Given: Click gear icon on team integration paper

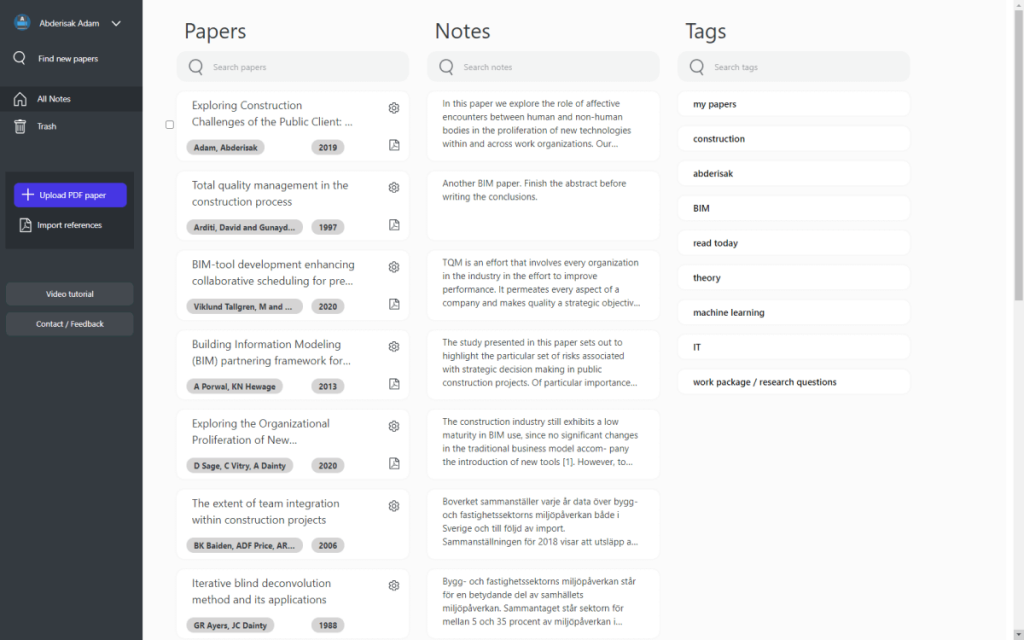Looking at the screenshot, I should pos(394,506).
